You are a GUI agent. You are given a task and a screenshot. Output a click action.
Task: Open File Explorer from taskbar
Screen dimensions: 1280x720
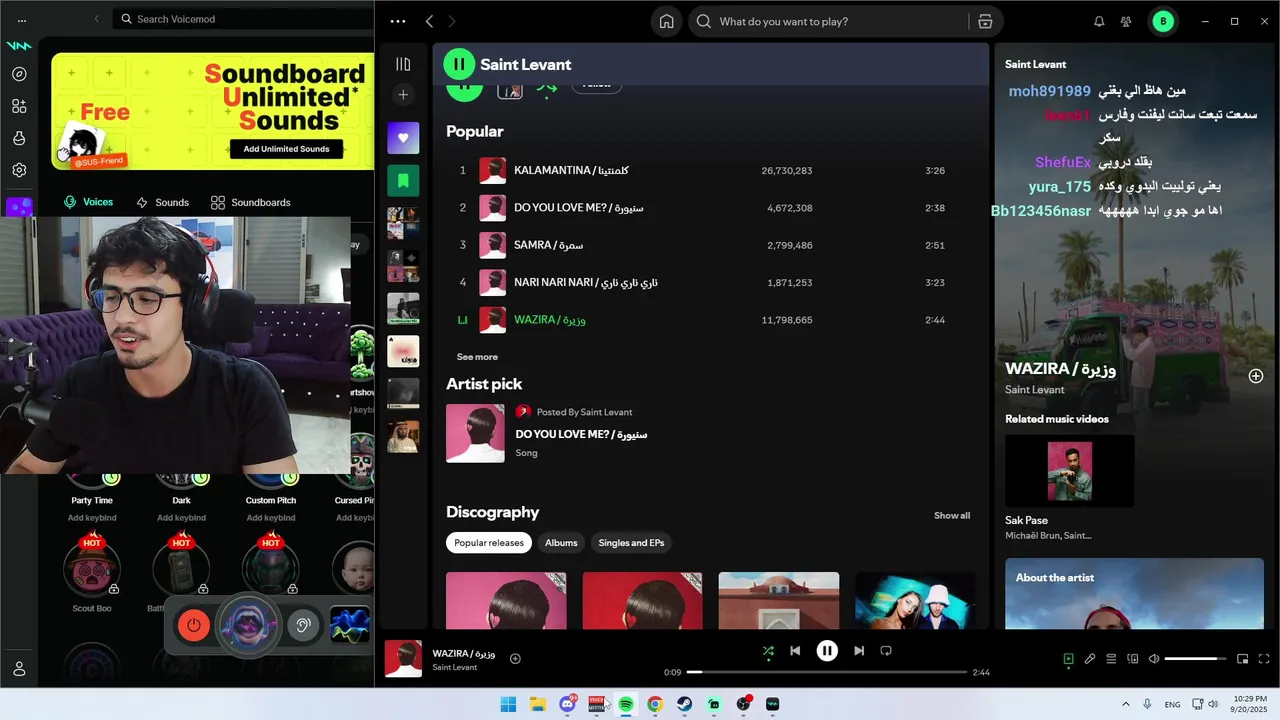tap(537, 704)
